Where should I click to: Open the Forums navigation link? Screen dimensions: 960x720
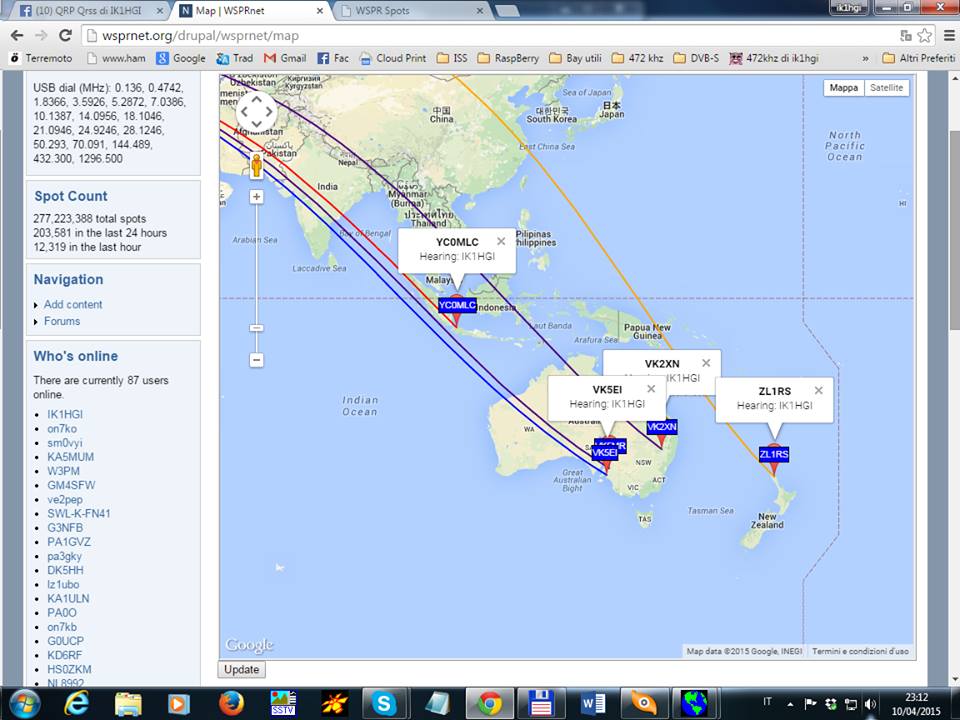(x=62, y=321)
